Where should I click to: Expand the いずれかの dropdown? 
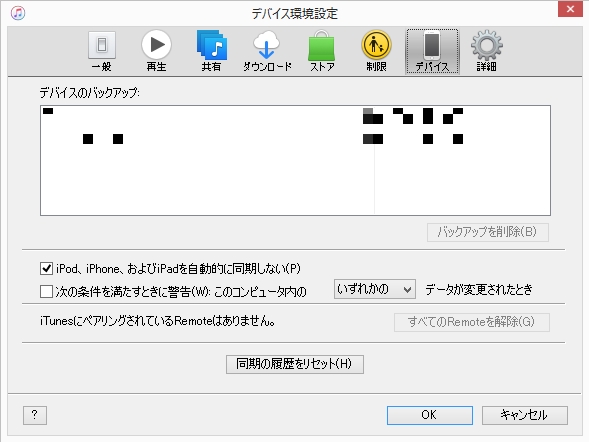pos(375,289)
